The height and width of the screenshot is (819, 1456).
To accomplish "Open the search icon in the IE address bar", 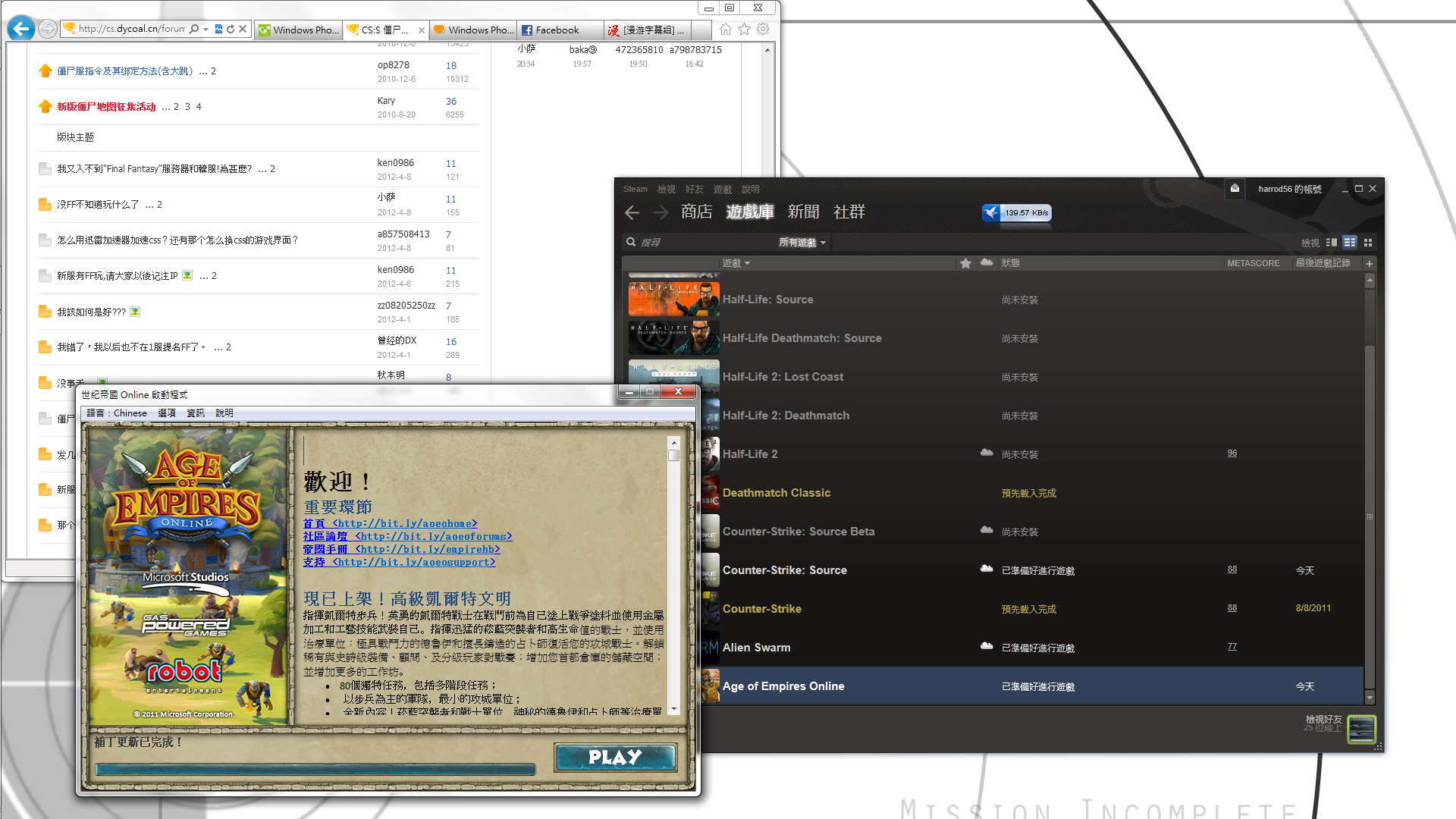I will coord(194,29).
